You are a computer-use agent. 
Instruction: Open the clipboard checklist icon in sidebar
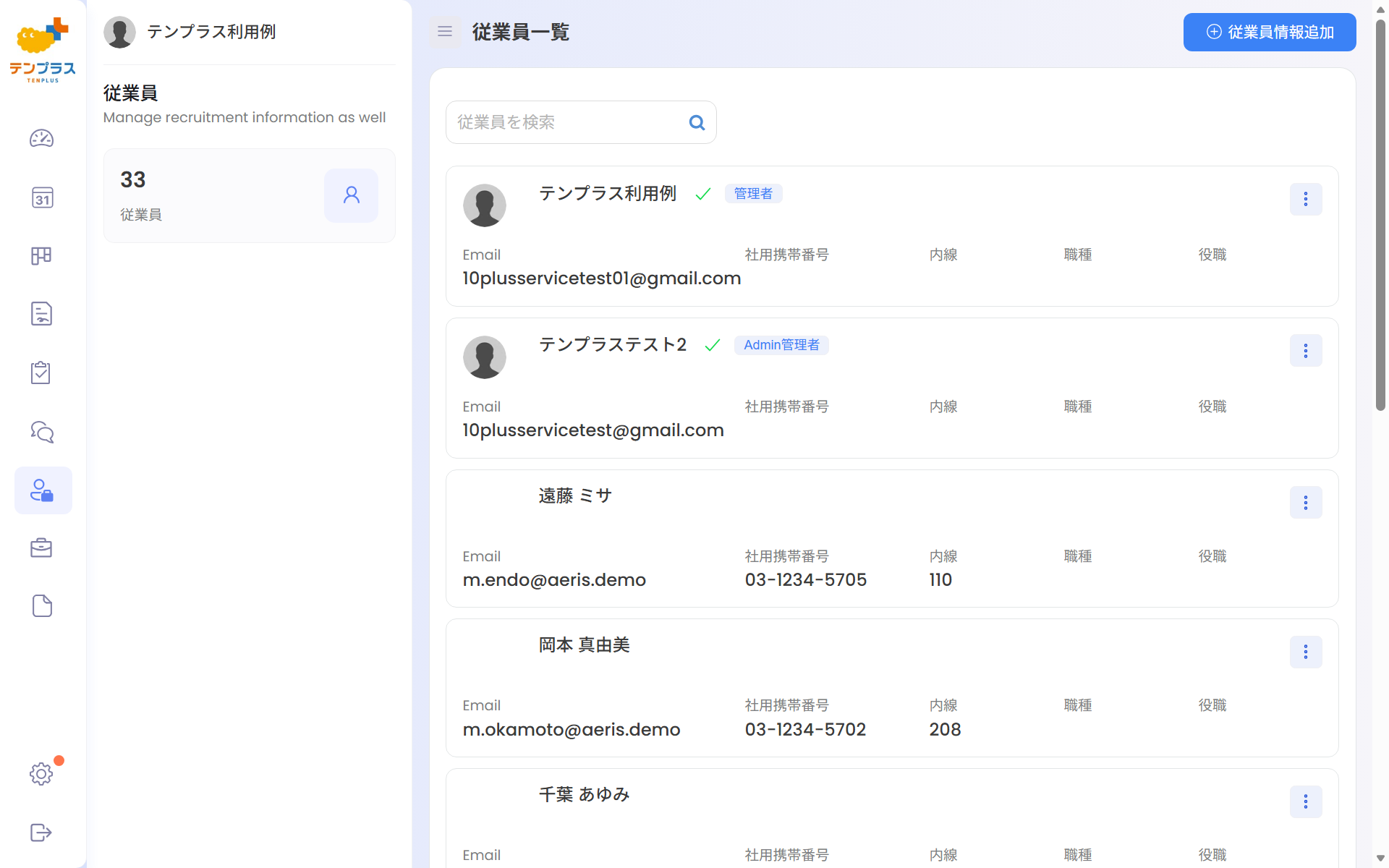tap(41, 373)
